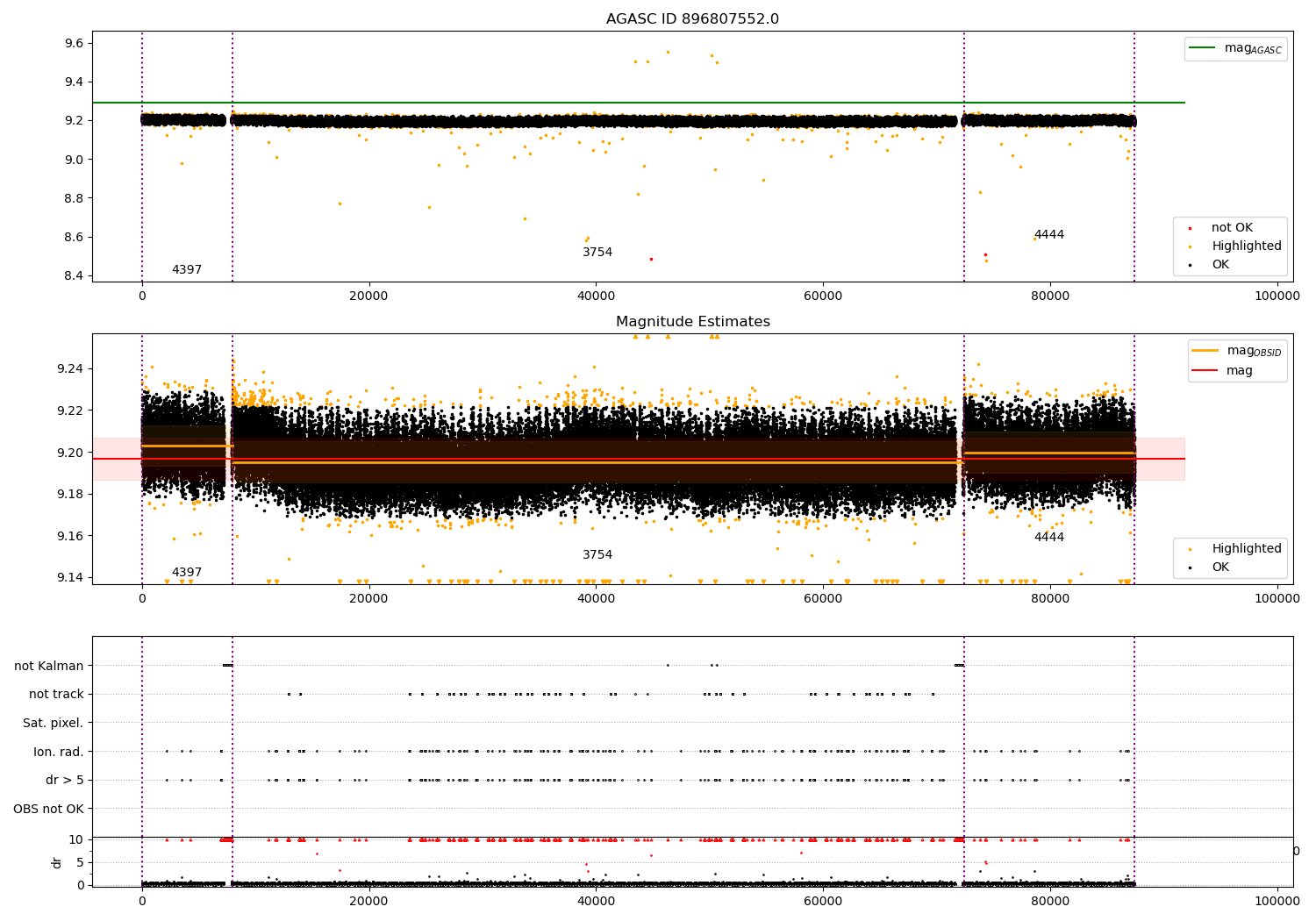Click the 'not Kalman' row label

(49, 666)
